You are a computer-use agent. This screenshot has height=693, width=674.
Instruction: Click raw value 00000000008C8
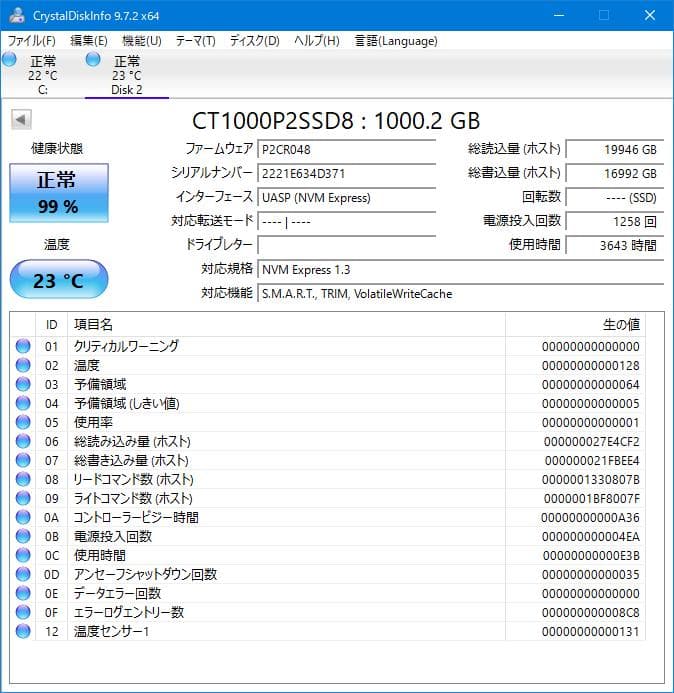(590, 613)
